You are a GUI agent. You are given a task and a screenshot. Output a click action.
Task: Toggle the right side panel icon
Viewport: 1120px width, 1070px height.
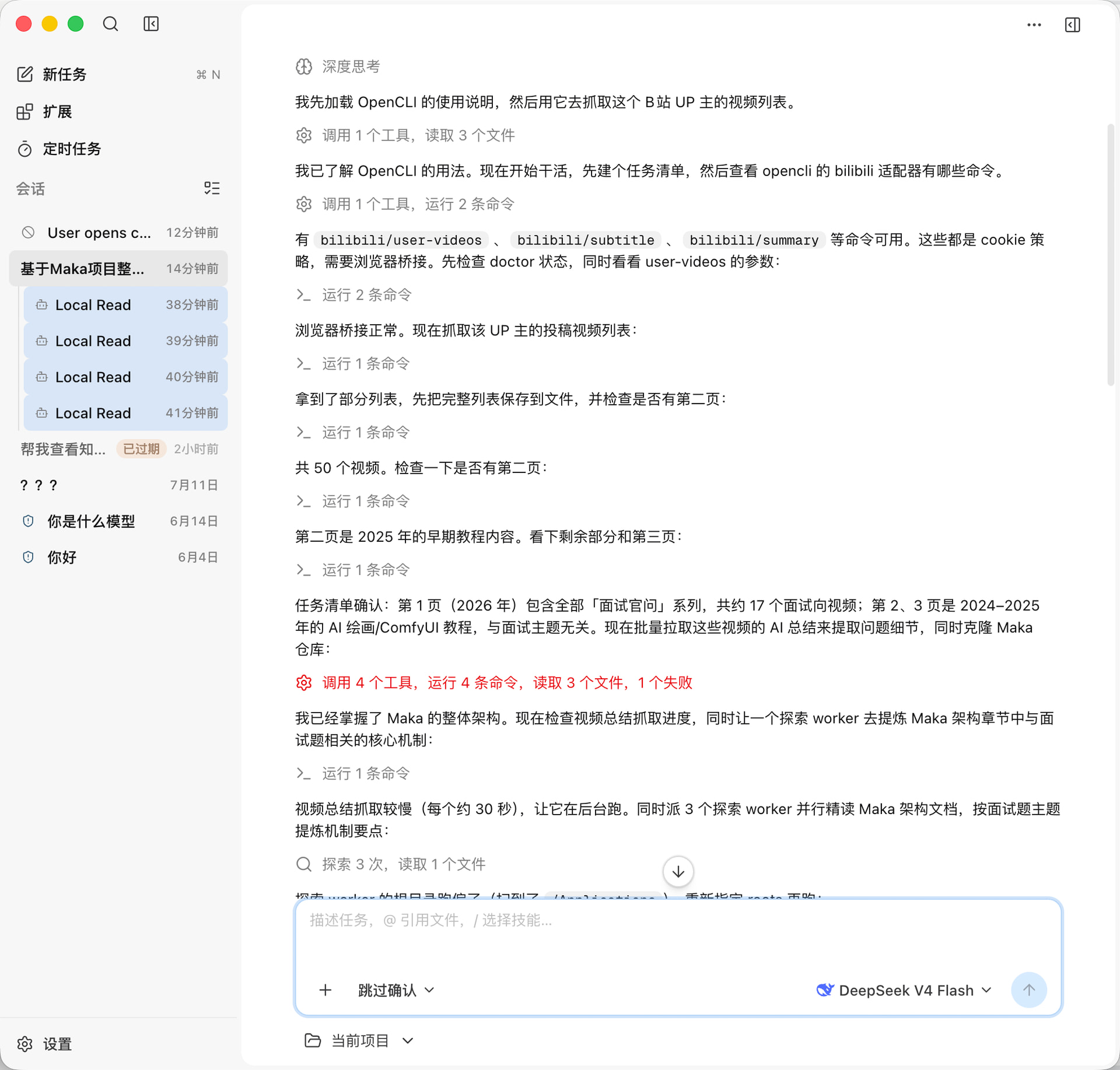tap(1072, 25)
